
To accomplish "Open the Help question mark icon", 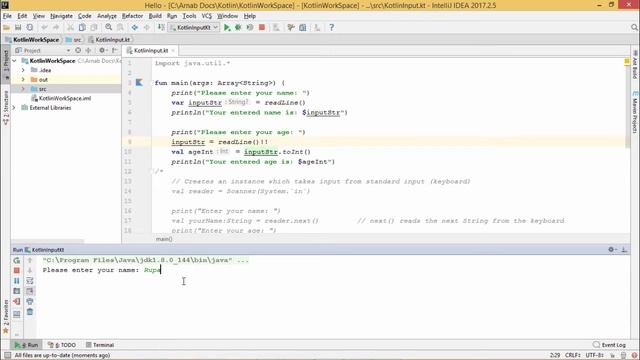I will click(x=331, y=27).
